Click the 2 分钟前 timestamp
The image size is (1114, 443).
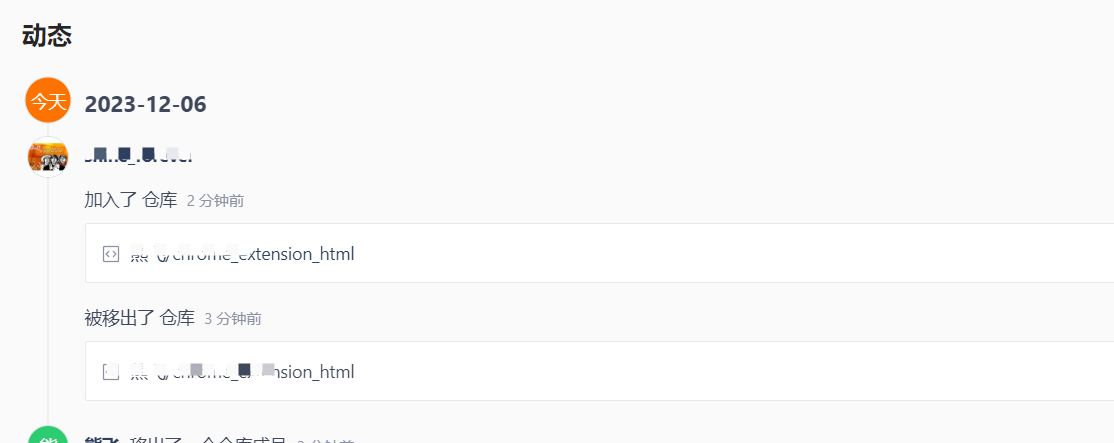(x=215, y=201)
